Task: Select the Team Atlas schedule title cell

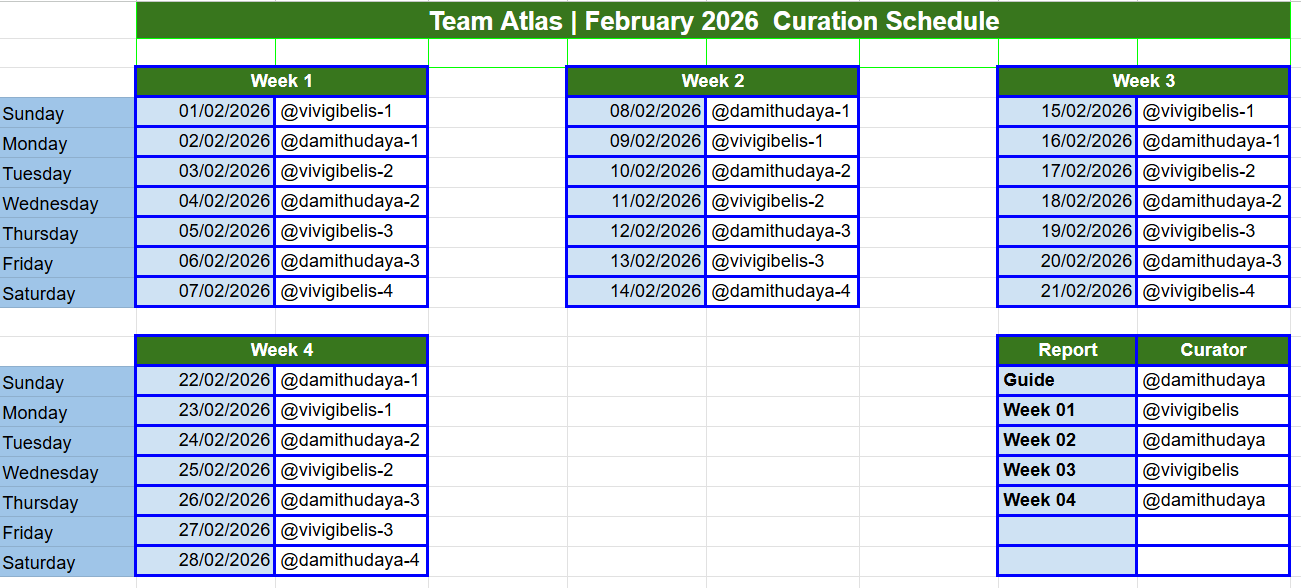Action: click(x=713, y=21)
